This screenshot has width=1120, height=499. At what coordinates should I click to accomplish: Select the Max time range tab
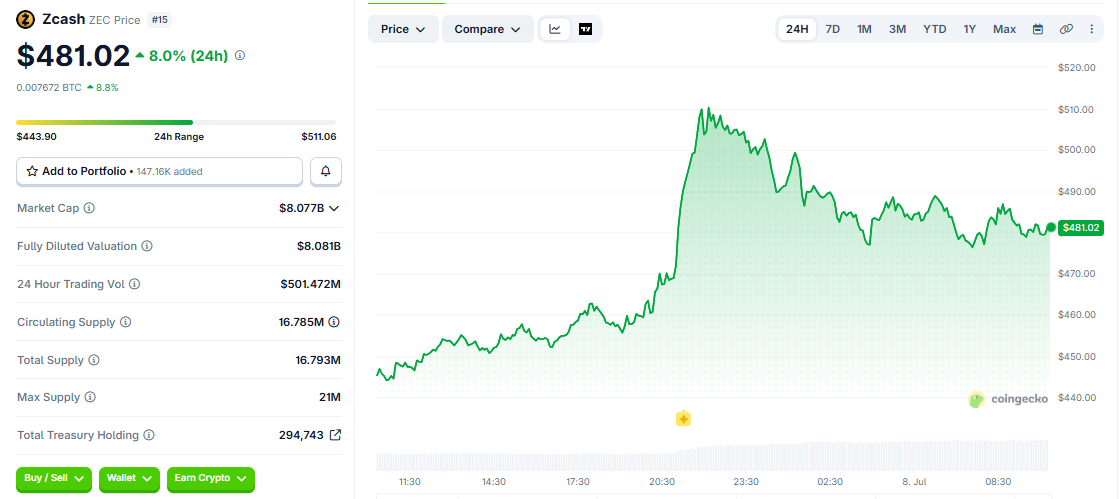click(x=1004, y=29)
